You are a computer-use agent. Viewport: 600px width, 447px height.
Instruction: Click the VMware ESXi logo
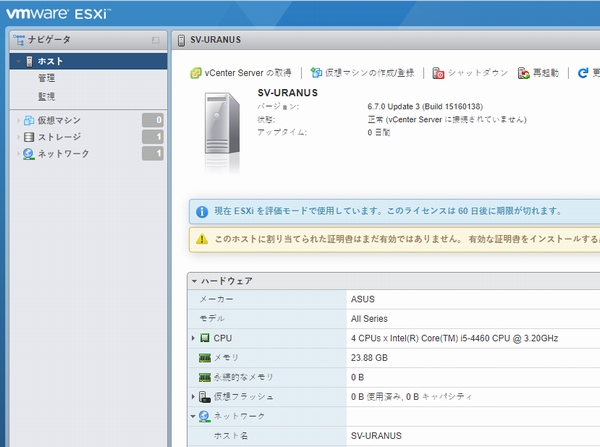click(x=59, y=13)
